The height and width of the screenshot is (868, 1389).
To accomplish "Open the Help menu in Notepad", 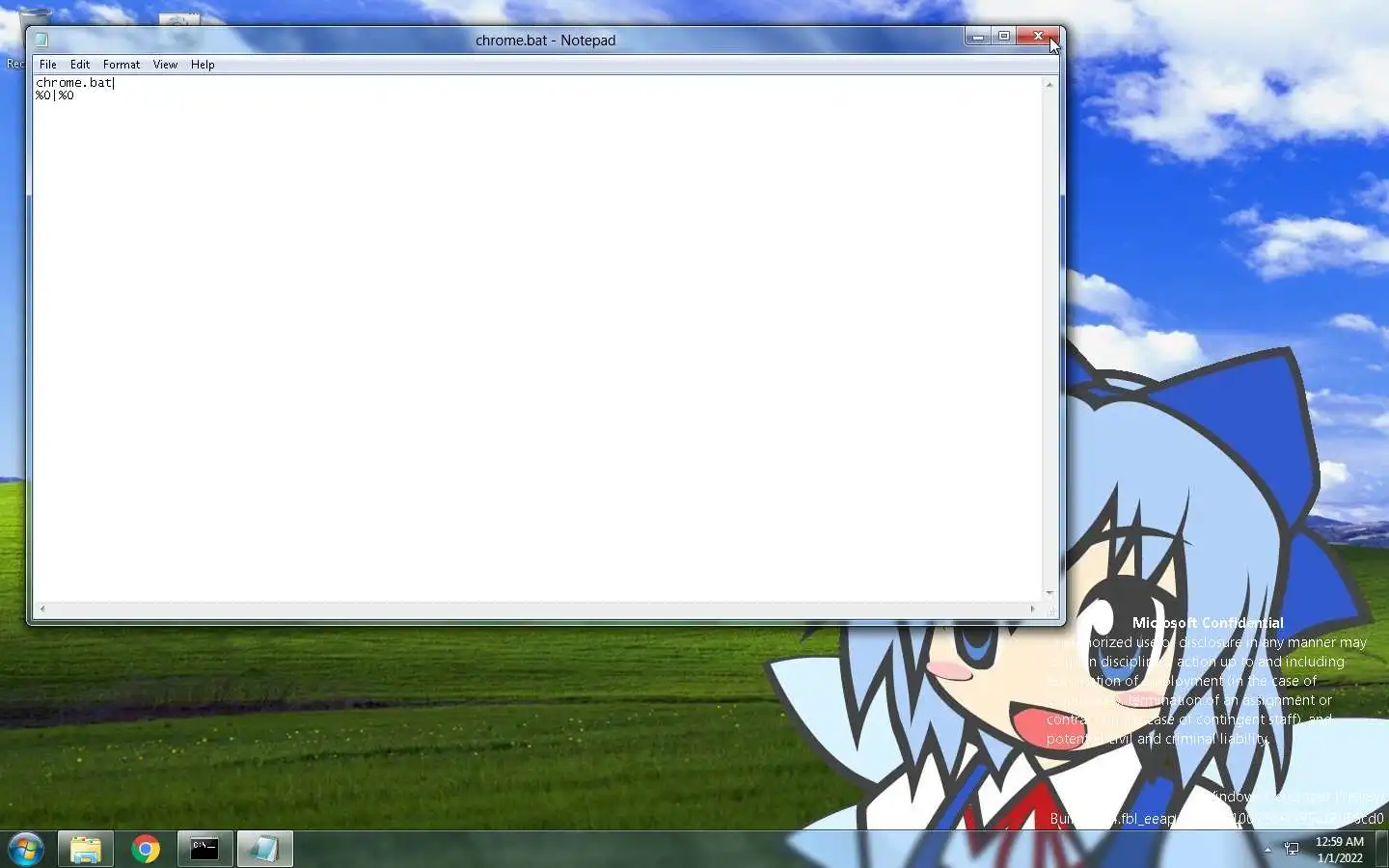I will [x=203, y=65].
